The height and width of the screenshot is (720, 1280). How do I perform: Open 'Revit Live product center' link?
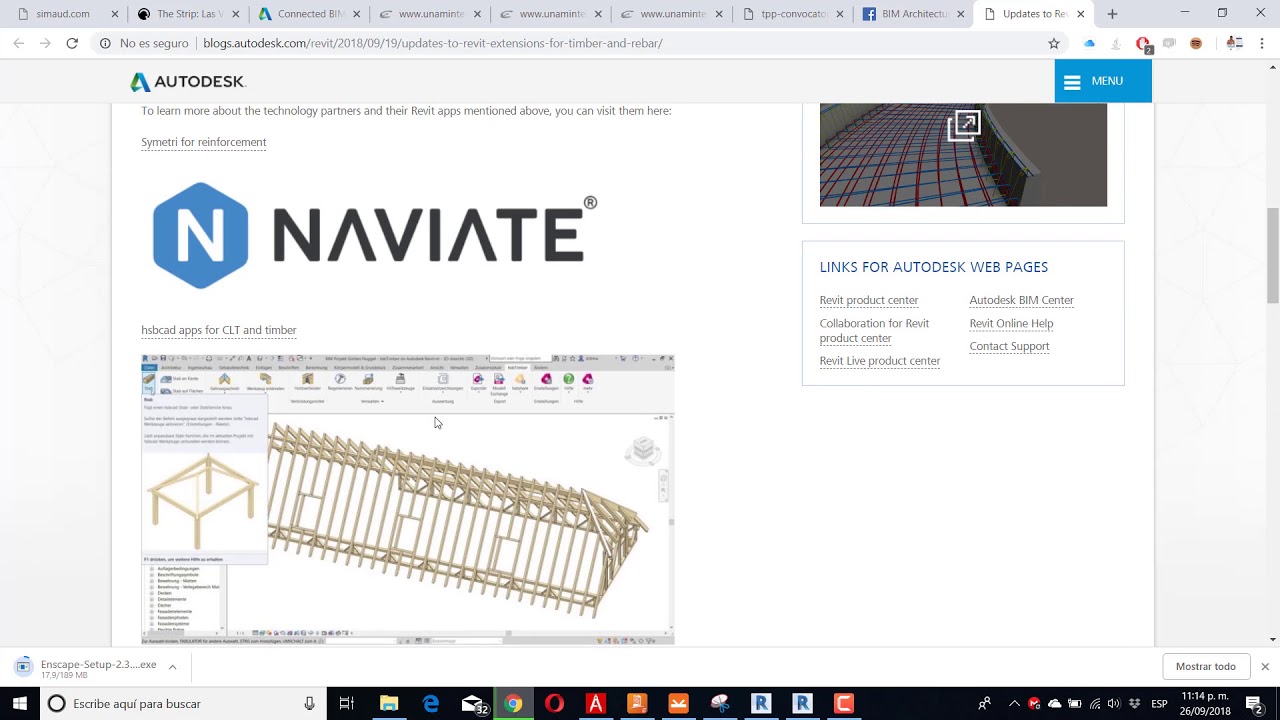tap(880, 361)
